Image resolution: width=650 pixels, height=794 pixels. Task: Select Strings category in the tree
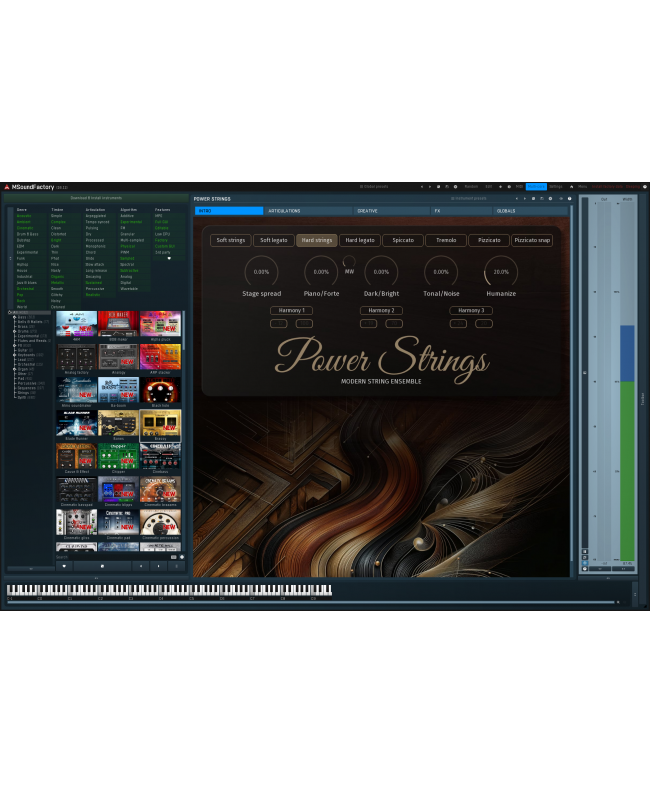[24, 392]
